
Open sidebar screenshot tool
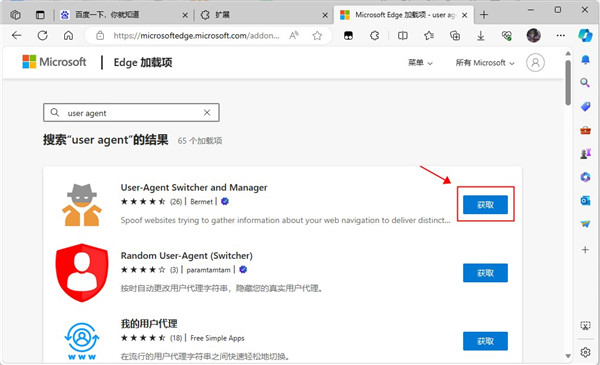(x=585, y=326)
